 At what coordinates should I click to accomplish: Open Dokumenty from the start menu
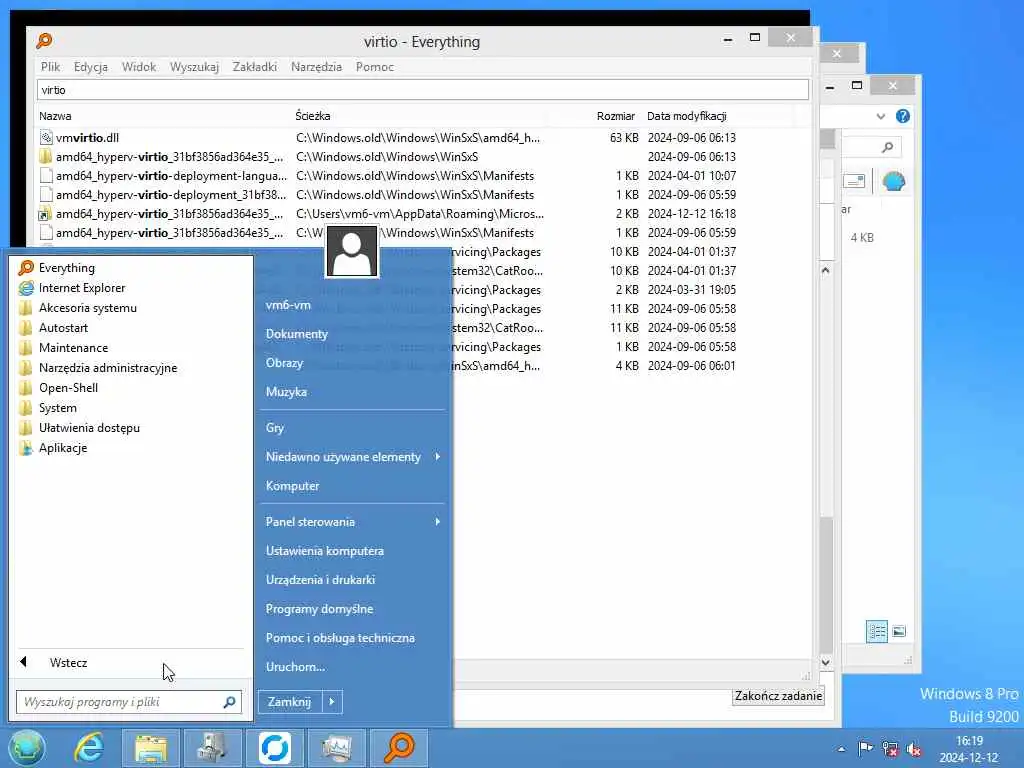pyautogui.click(x=296, y=334)
